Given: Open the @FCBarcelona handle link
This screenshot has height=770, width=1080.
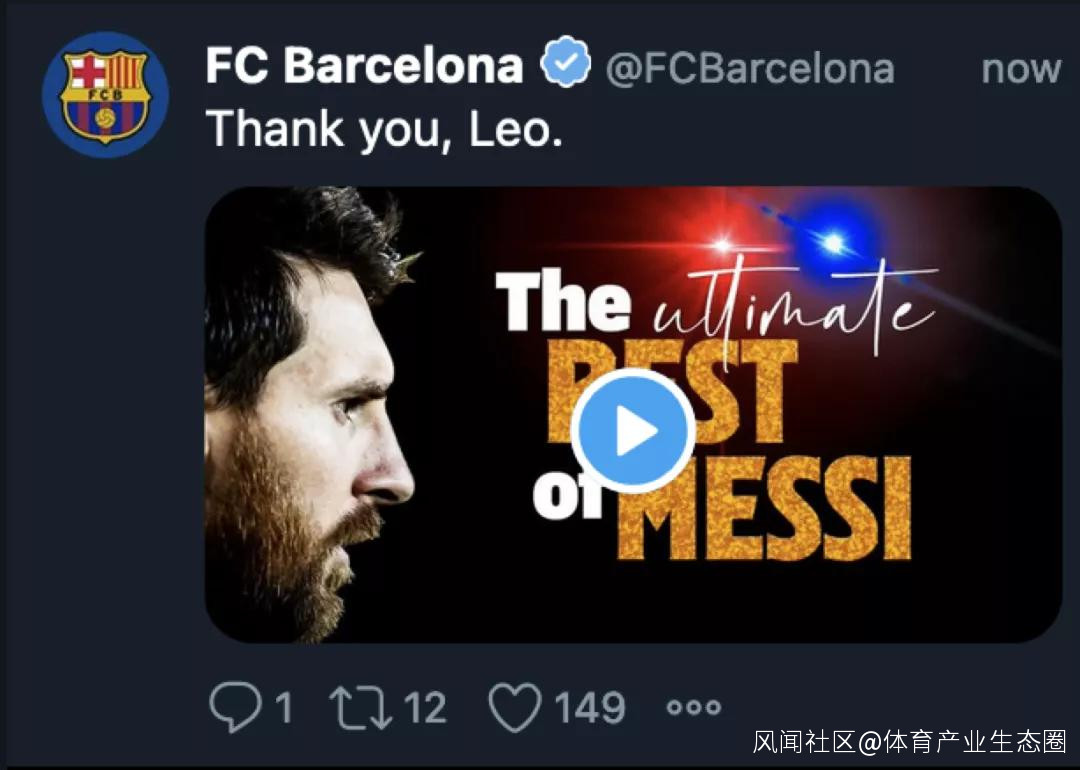Looking at the screenshot, I should tap(749, 68).
